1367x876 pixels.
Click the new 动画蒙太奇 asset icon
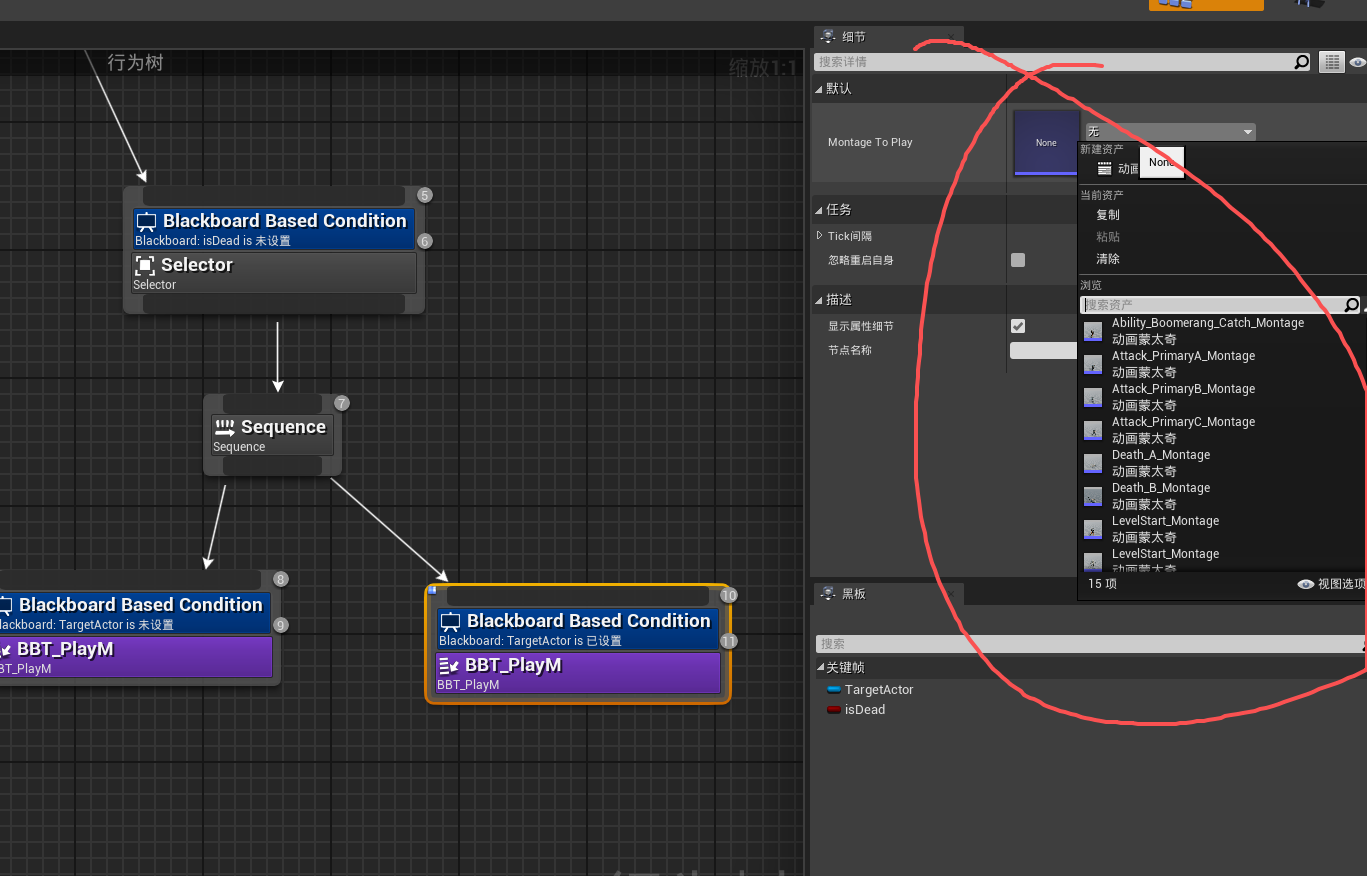click(x=1104, y=169)
